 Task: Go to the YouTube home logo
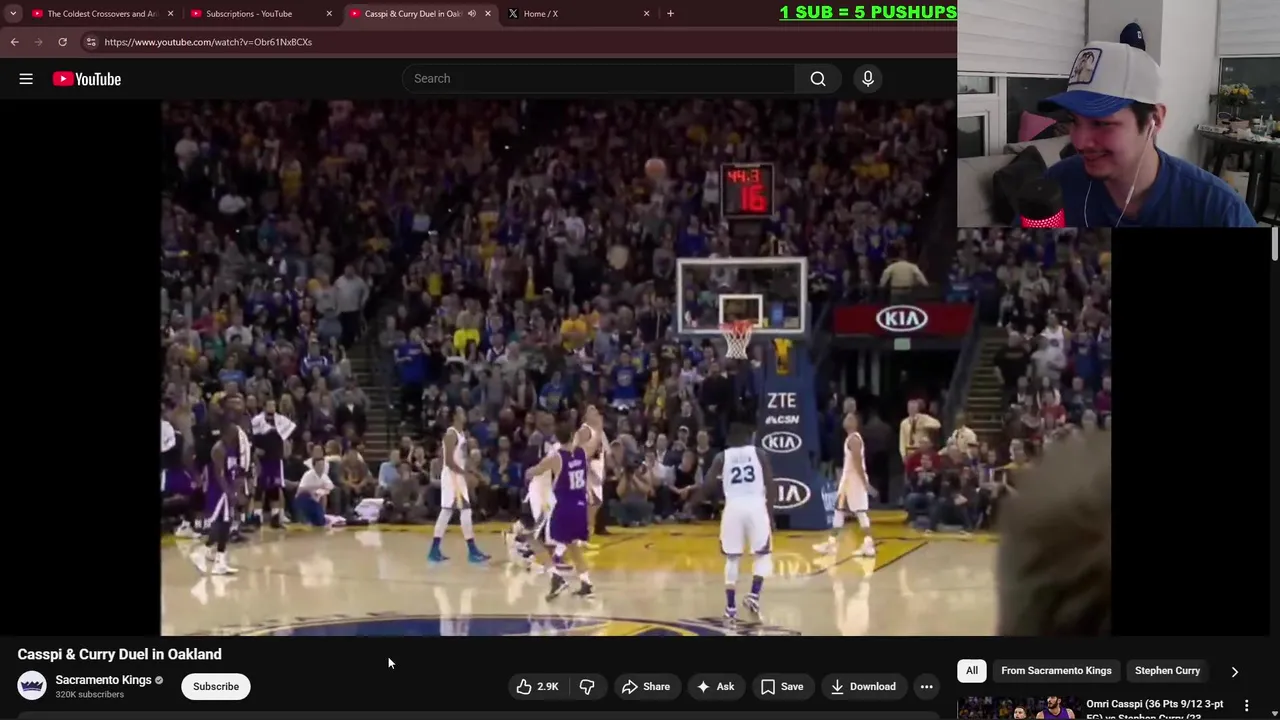[x=87, y=79]
